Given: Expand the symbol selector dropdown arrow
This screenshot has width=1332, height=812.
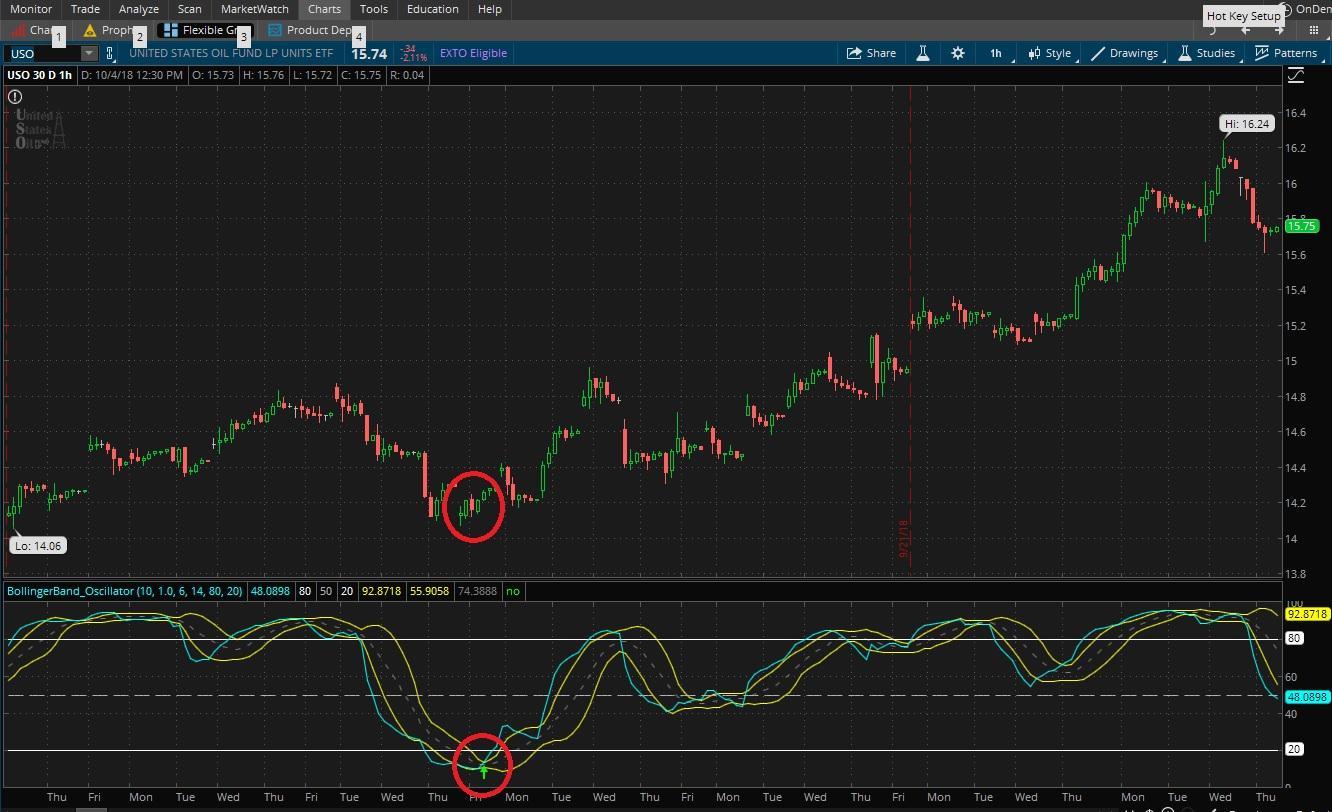Looking at the screenshot, I should (x=90, y=53).
